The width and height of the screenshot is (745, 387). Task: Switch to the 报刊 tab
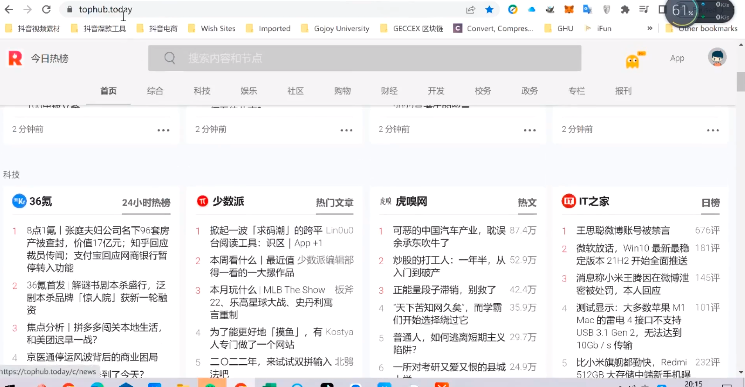[x=623, y=91]
